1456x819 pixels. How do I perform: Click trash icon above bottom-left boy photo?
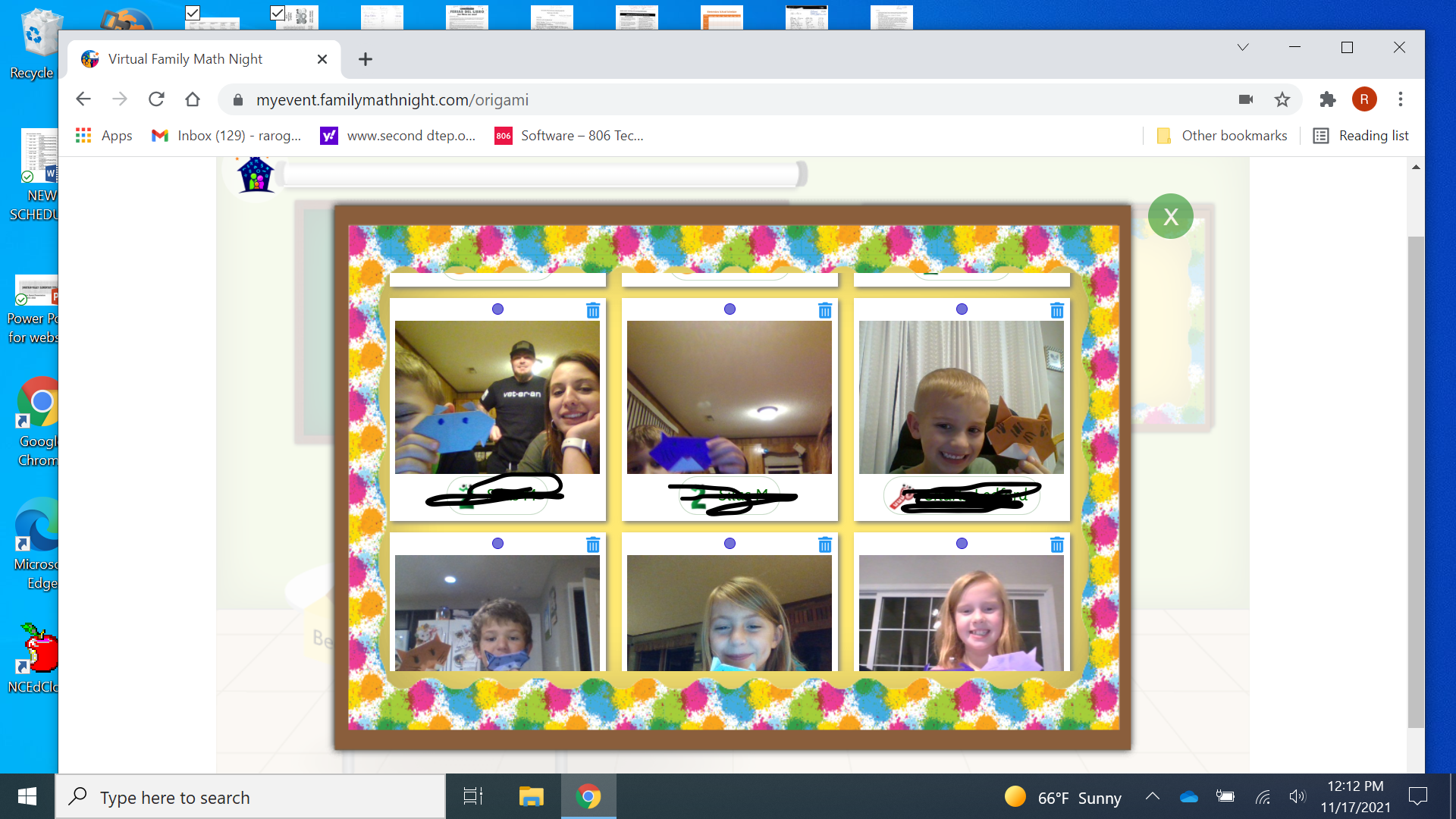[x=593, y=544]
